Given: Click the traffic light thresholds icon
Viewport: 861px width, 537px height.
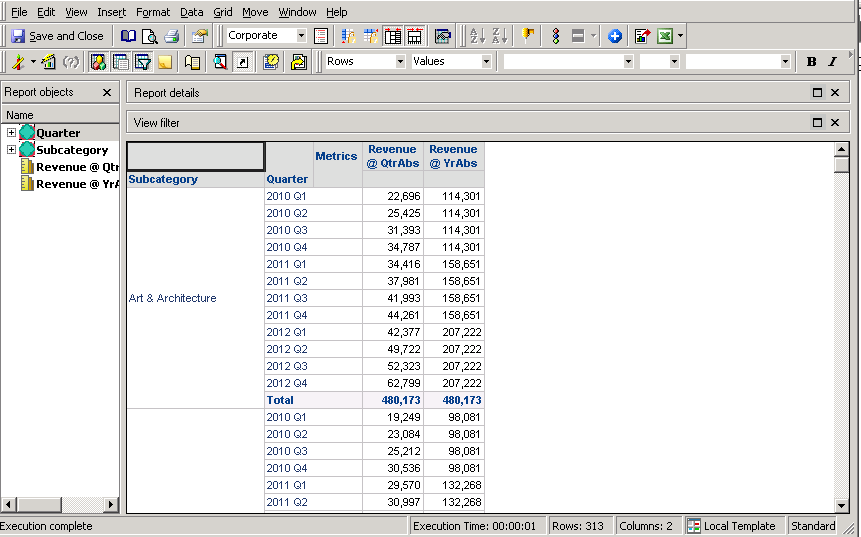Looking at the screenshot, I should click(x=555, y=36).
